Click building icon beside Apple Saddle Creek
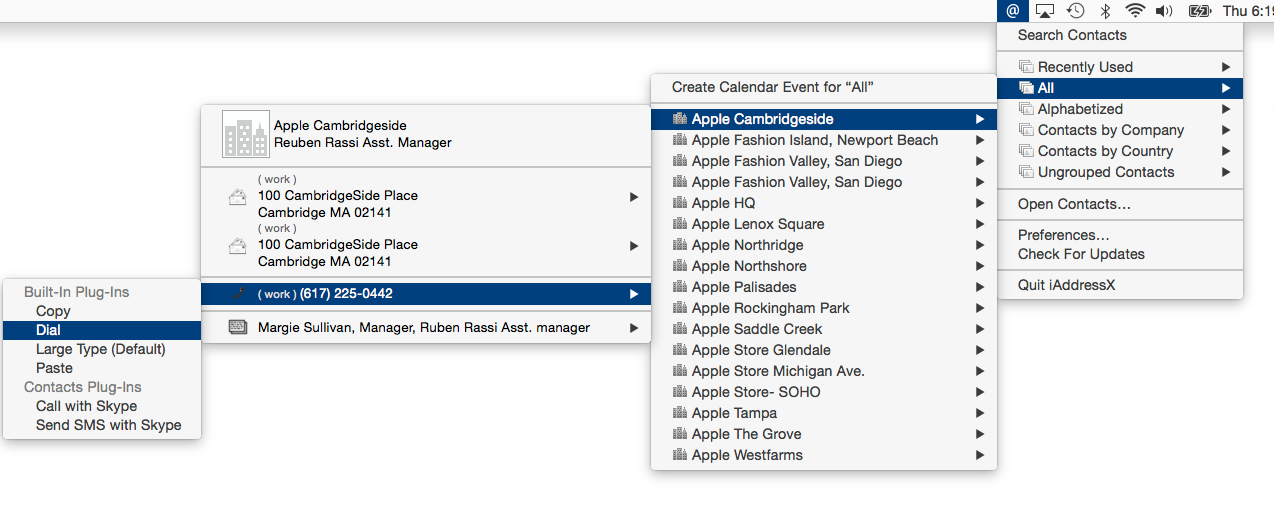 click(680, 329)
